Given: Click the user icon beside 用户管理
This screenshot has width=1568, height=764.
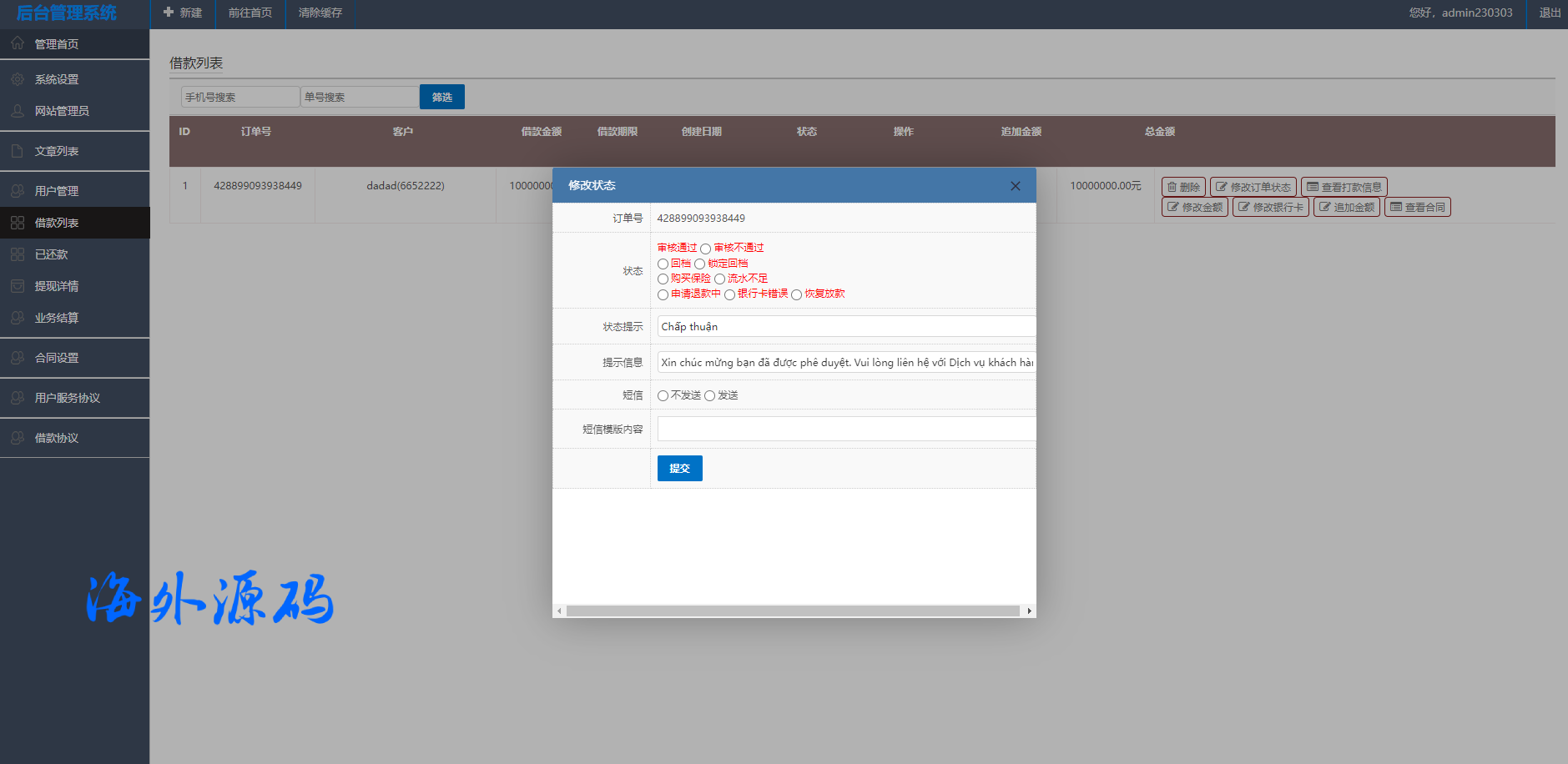Looking at the screenshot, I should [18, 191].
